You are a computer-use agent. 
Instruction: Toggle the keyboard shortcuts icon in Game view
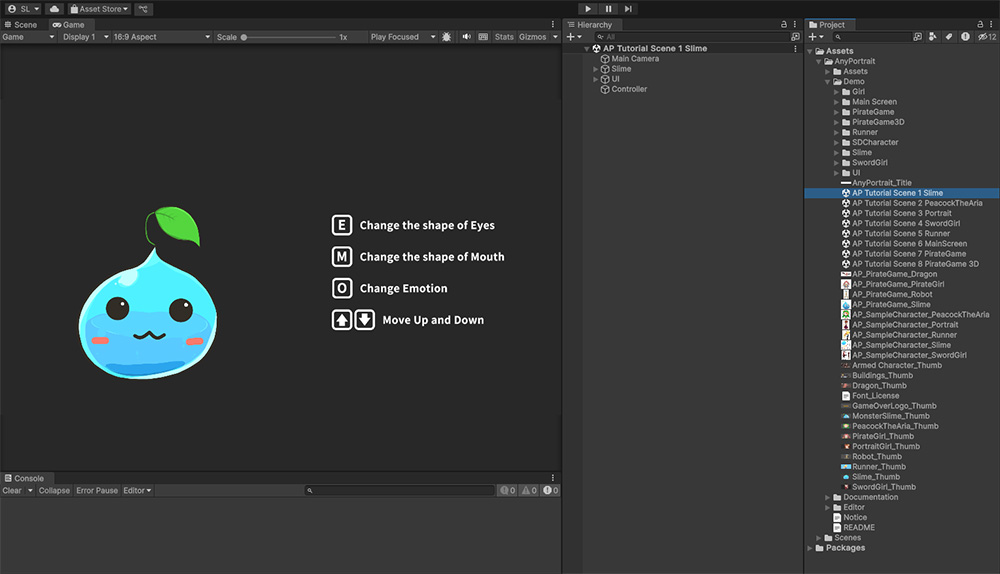click(483, 37)
